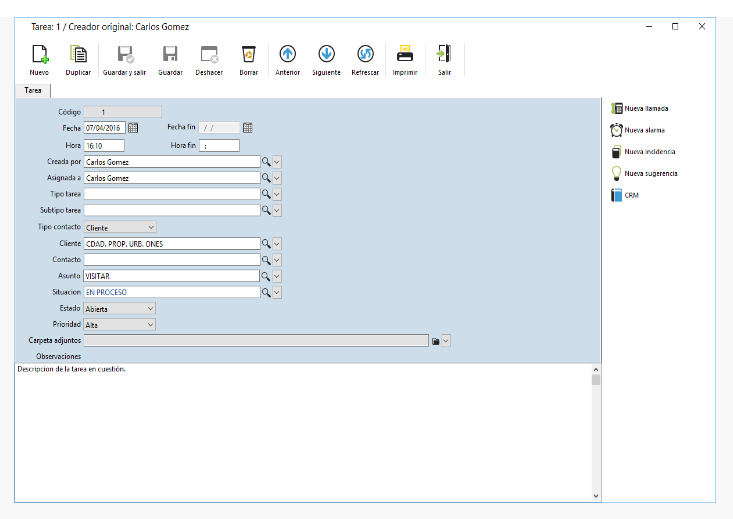733x519 pixels.
Task: Open CRM from the side panel
Action: point(625,195)
